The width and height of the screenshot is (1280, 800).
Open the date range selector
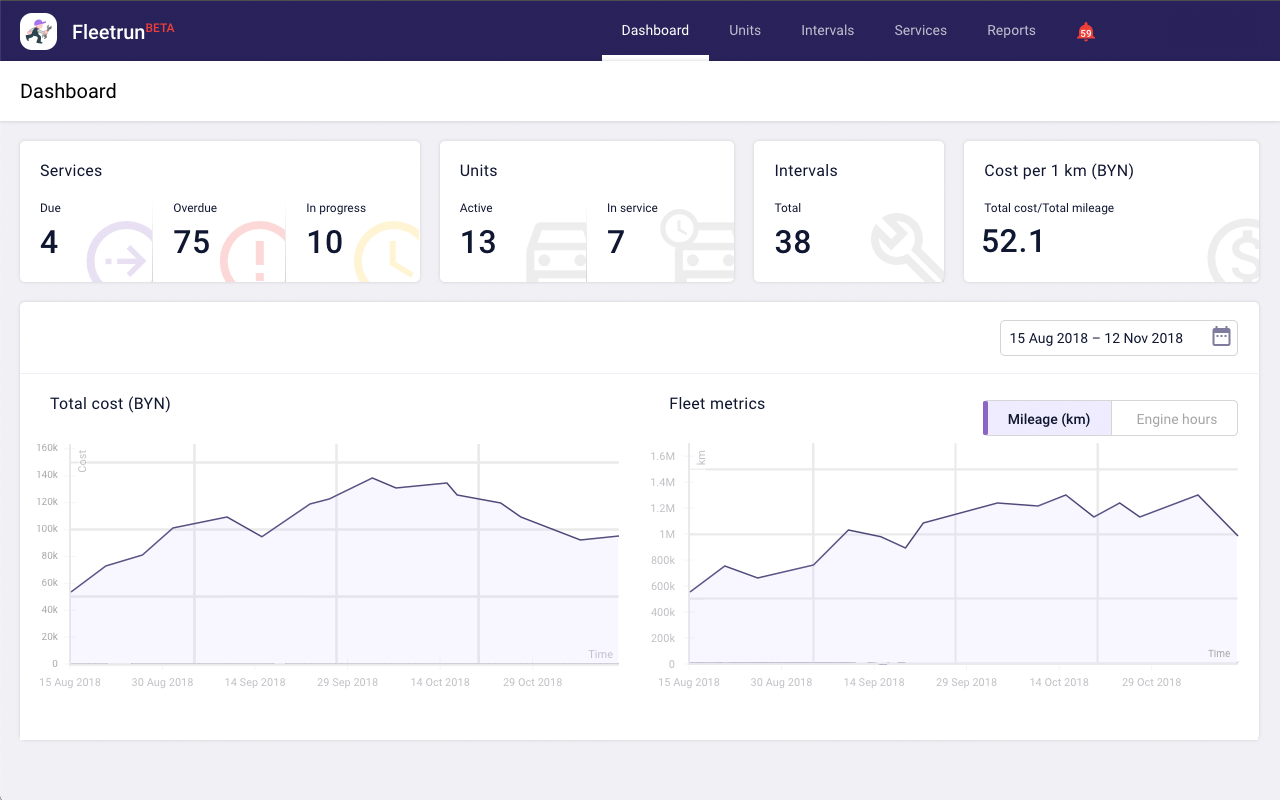pyautogui.click(x=1118, y=337)
